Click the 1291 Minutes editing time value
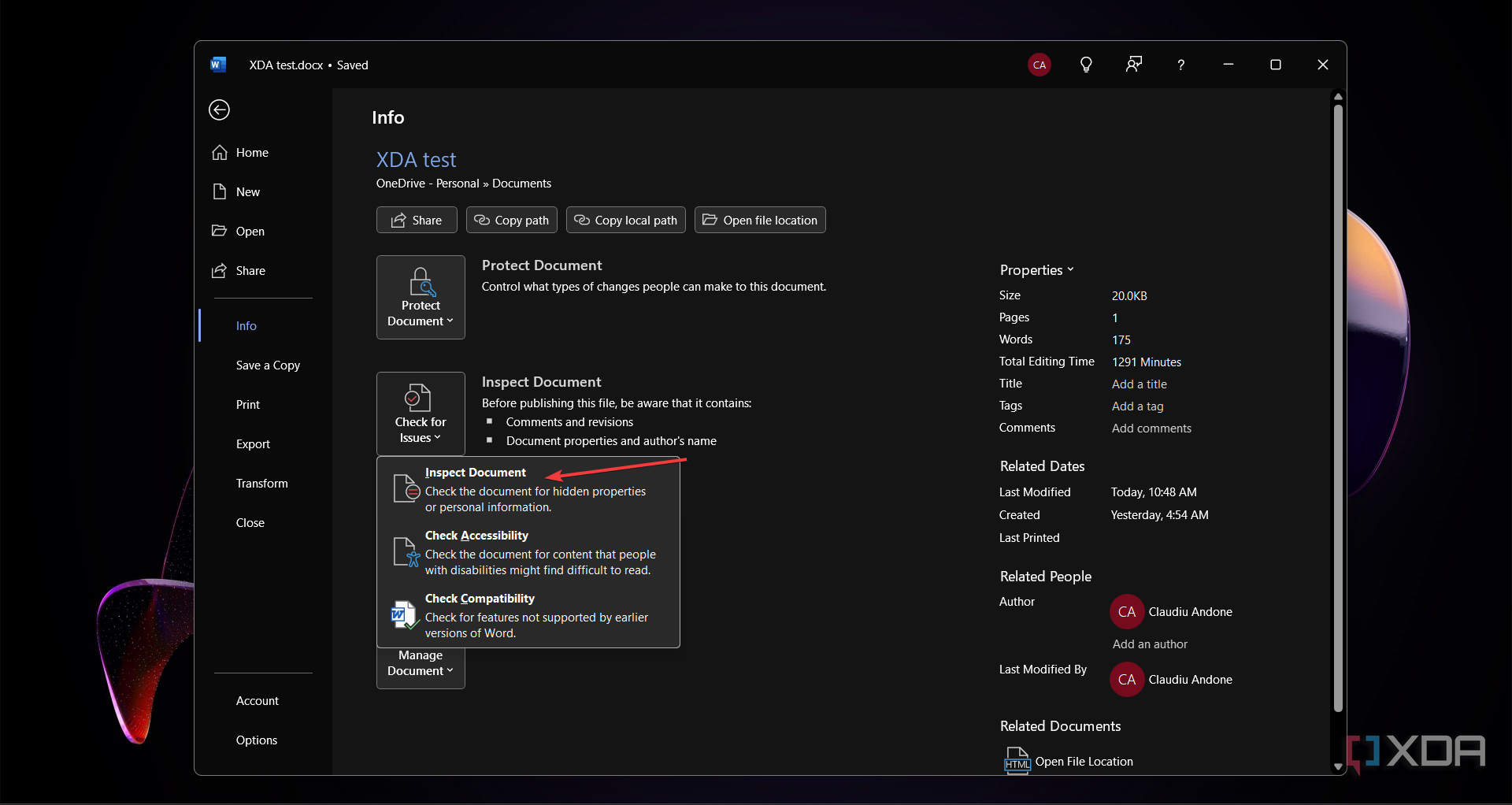Viewport: 1512px width, 805px height. click(1147, 362)
